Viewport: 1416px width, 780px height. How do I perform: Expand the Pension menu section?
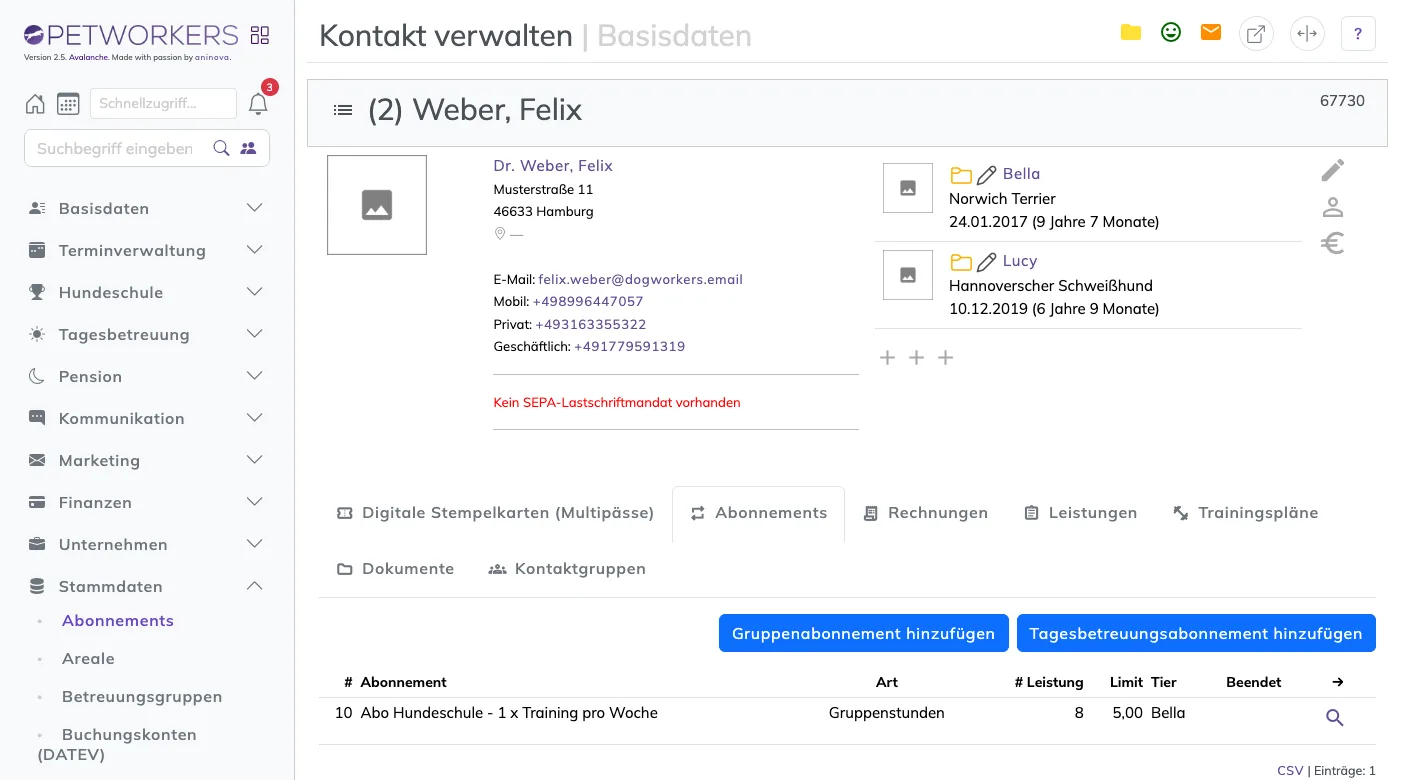click(147, 376)
